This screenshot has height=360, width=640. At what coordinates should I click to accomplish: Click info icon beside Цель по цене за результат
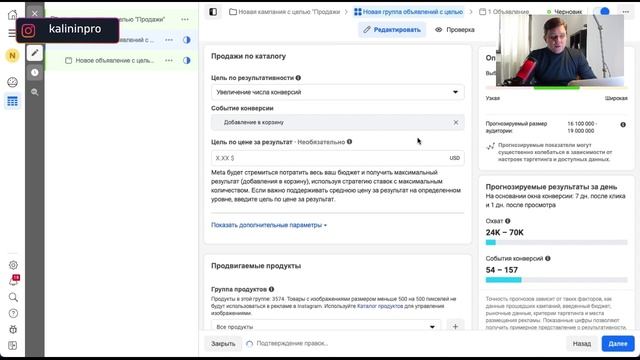pyautogui.click(x=349, y=142)
